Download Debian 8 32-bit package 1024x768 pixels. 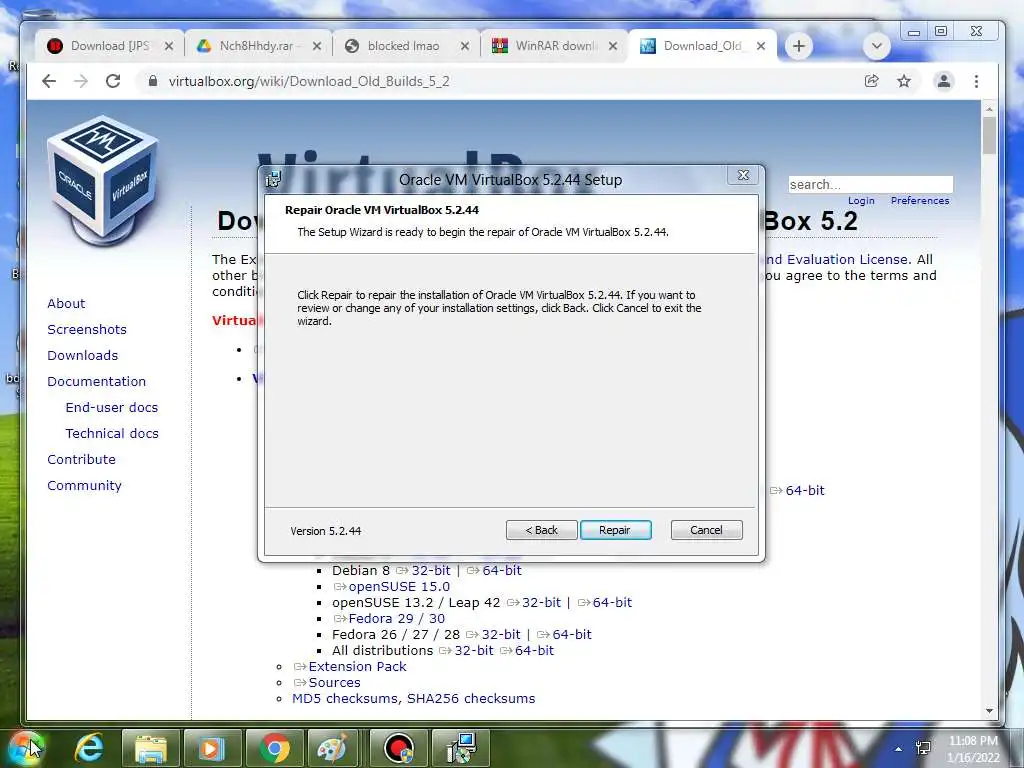tap(431, 570)
